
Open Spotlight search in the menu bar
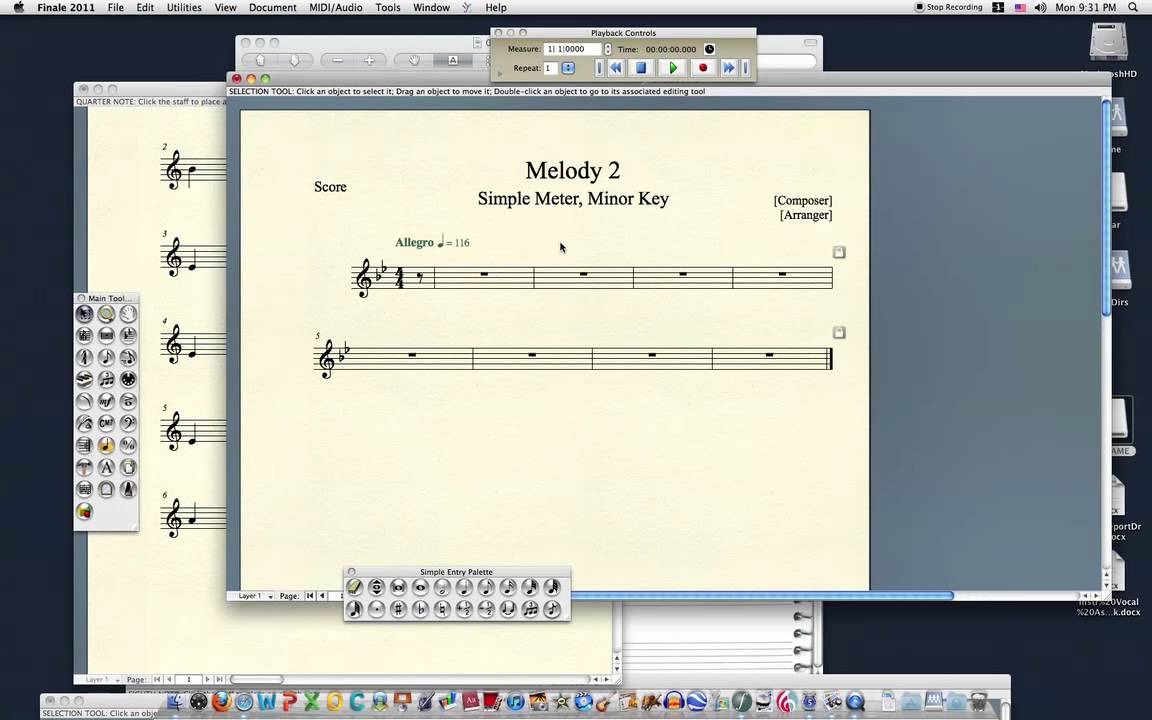tap(1133, 7)
